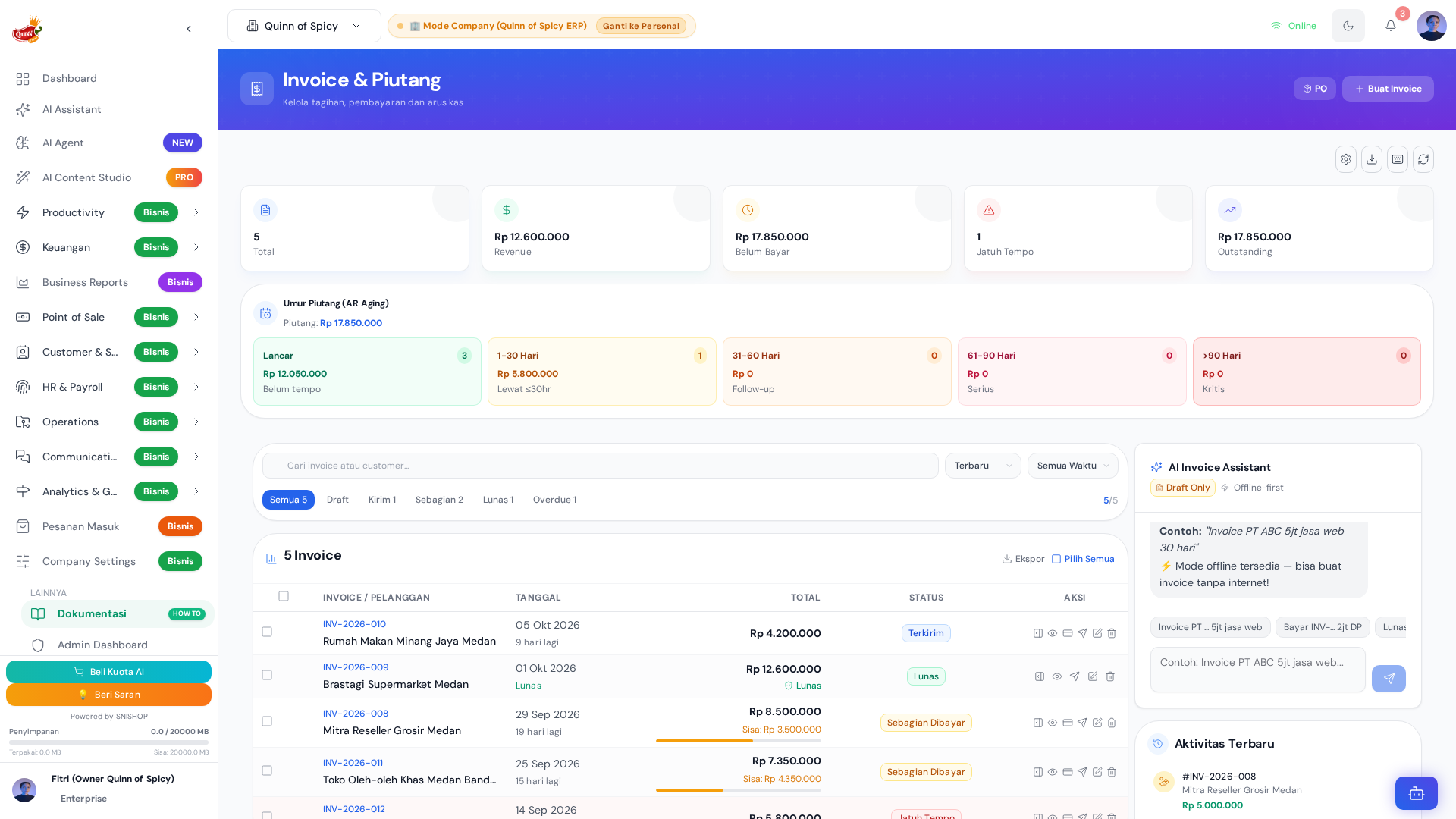Screen dimensions: 1456x819
Task: Tick the checkbox for INV-2026-008 row
Action: pyautogui.click(x=267, y=721)
